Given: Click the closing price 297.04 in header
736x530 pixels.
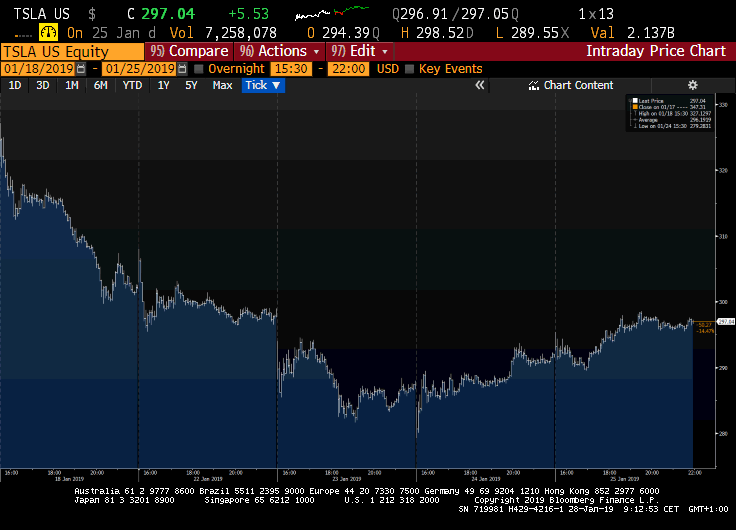Looking at the screenshot, I should point(168,14).
